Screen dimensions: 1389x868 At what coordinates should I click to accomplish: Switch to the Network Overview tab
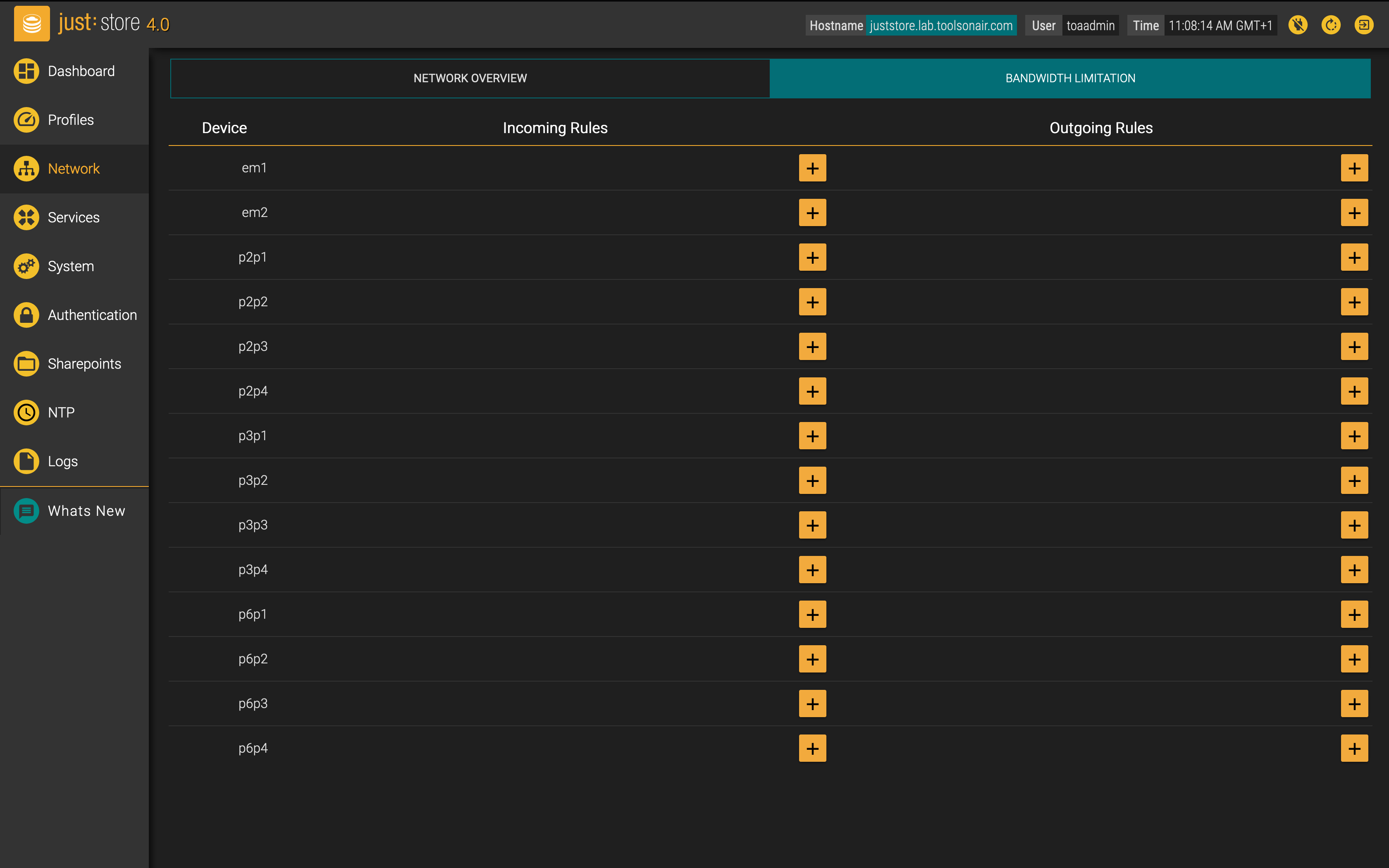470,78
